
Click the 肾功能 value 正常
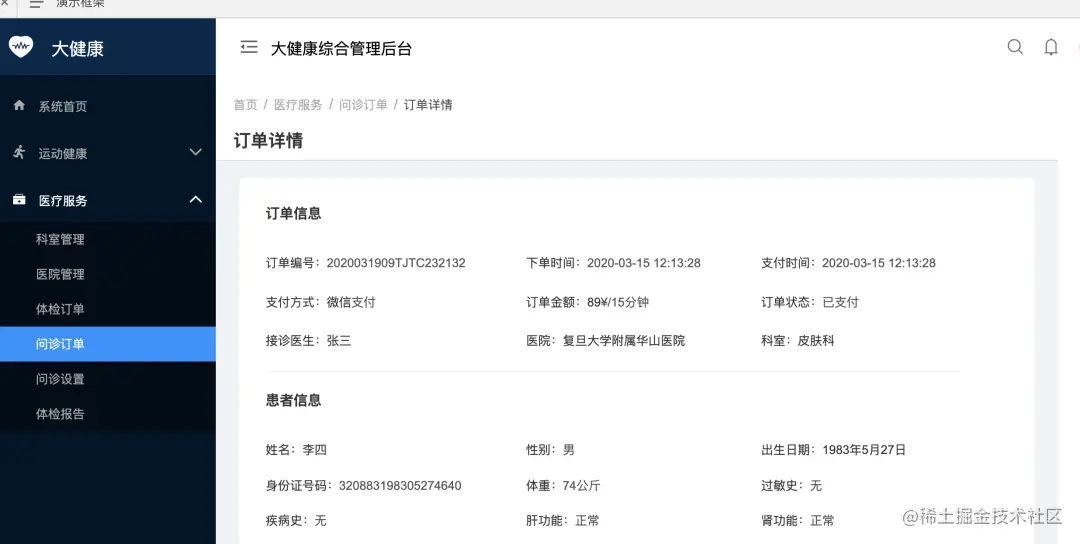click(822, 521)
